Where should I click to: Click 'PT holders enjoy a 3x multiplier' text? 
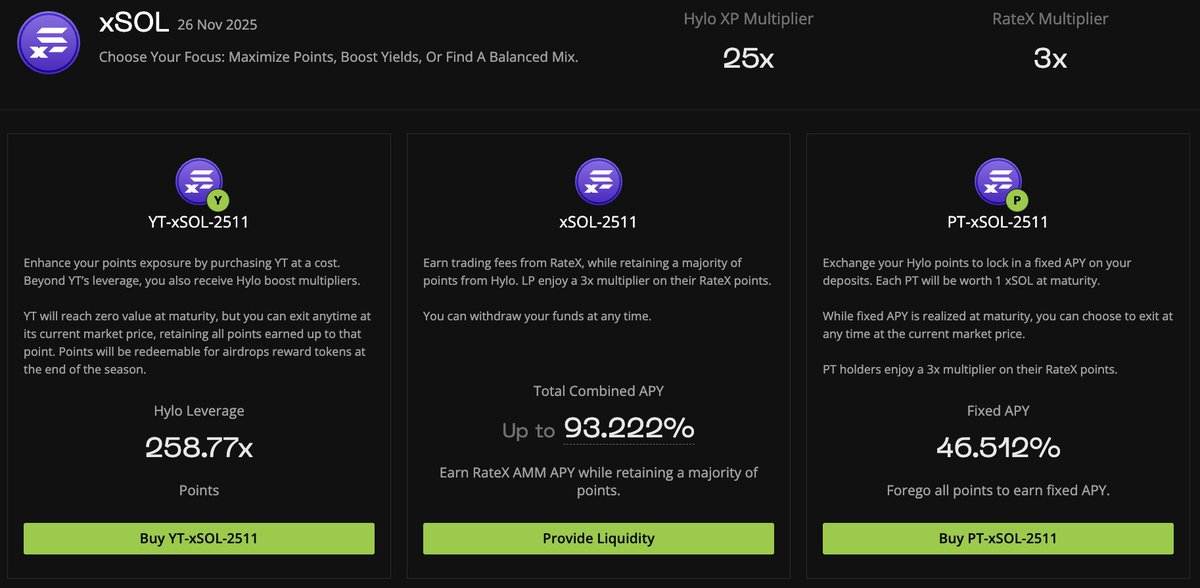point(970,369)
